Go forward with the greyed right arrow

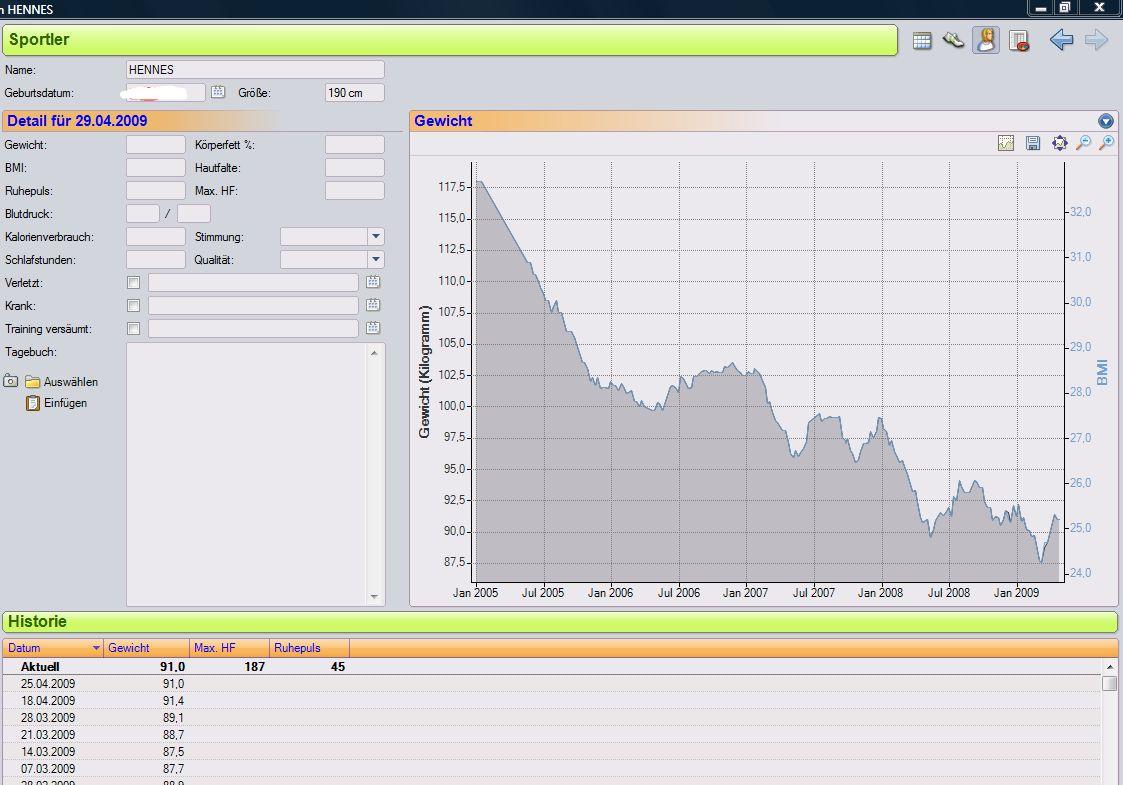click(x=1097, y=40)
